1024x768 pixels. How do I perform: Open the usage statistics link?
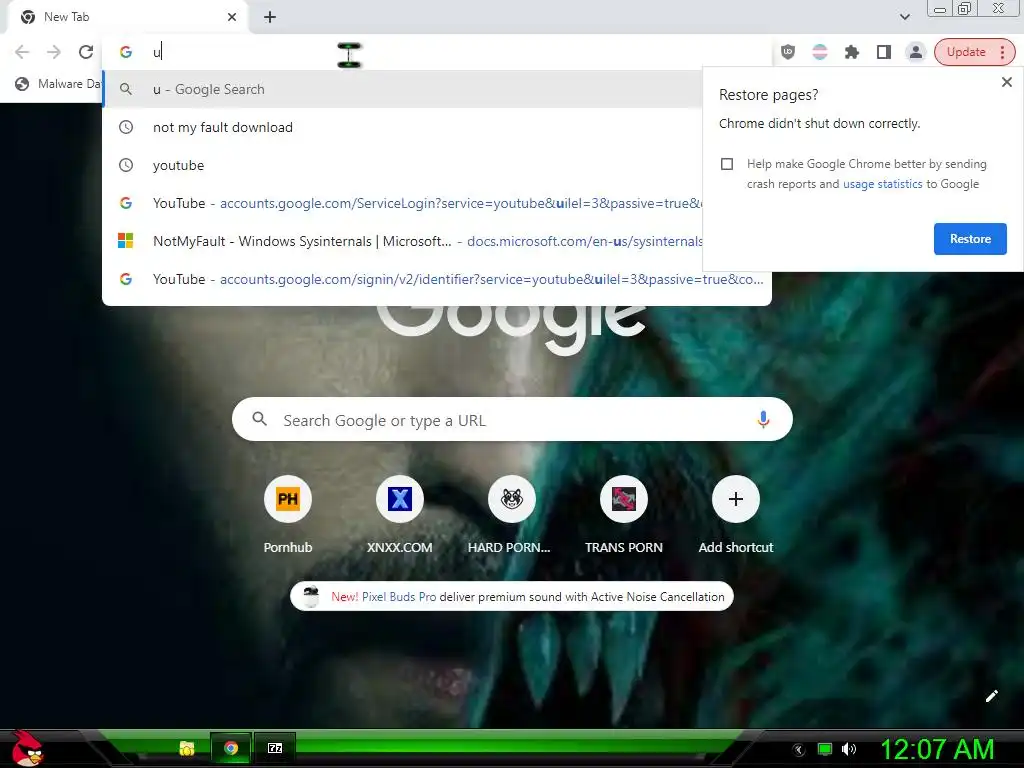coord(882,184)
